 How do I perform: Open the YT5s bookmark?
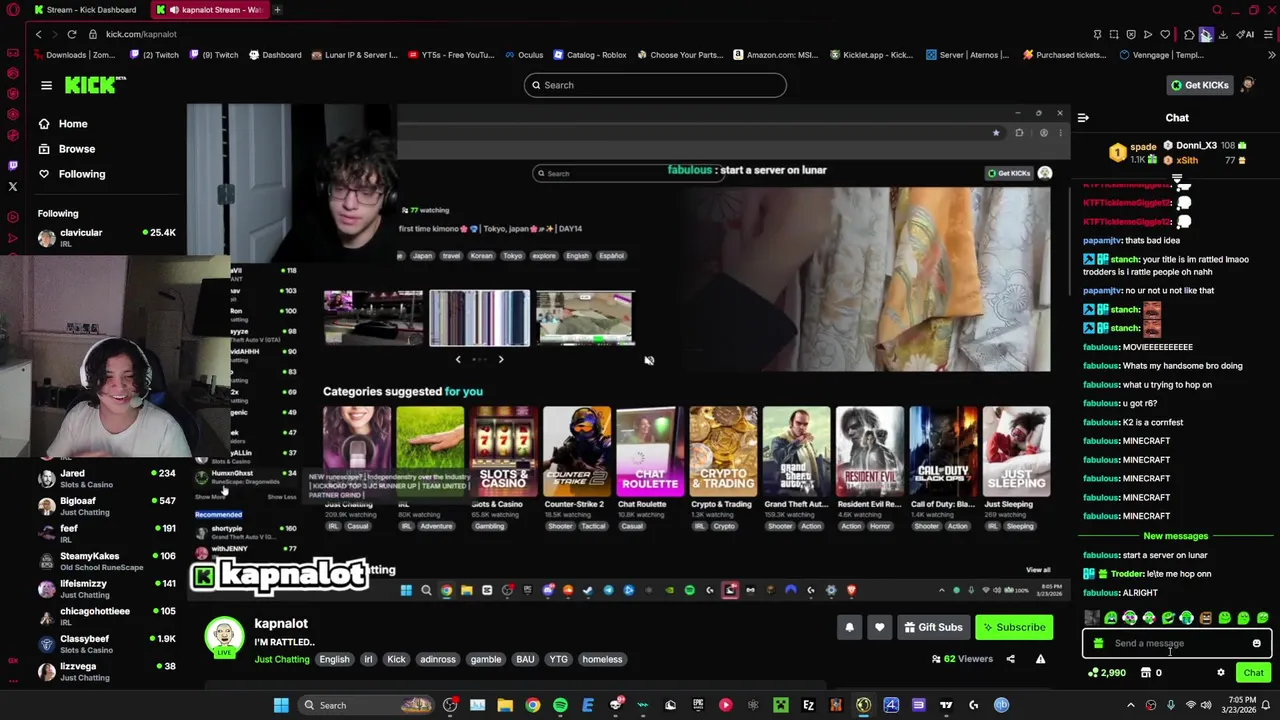click(451, 55)
